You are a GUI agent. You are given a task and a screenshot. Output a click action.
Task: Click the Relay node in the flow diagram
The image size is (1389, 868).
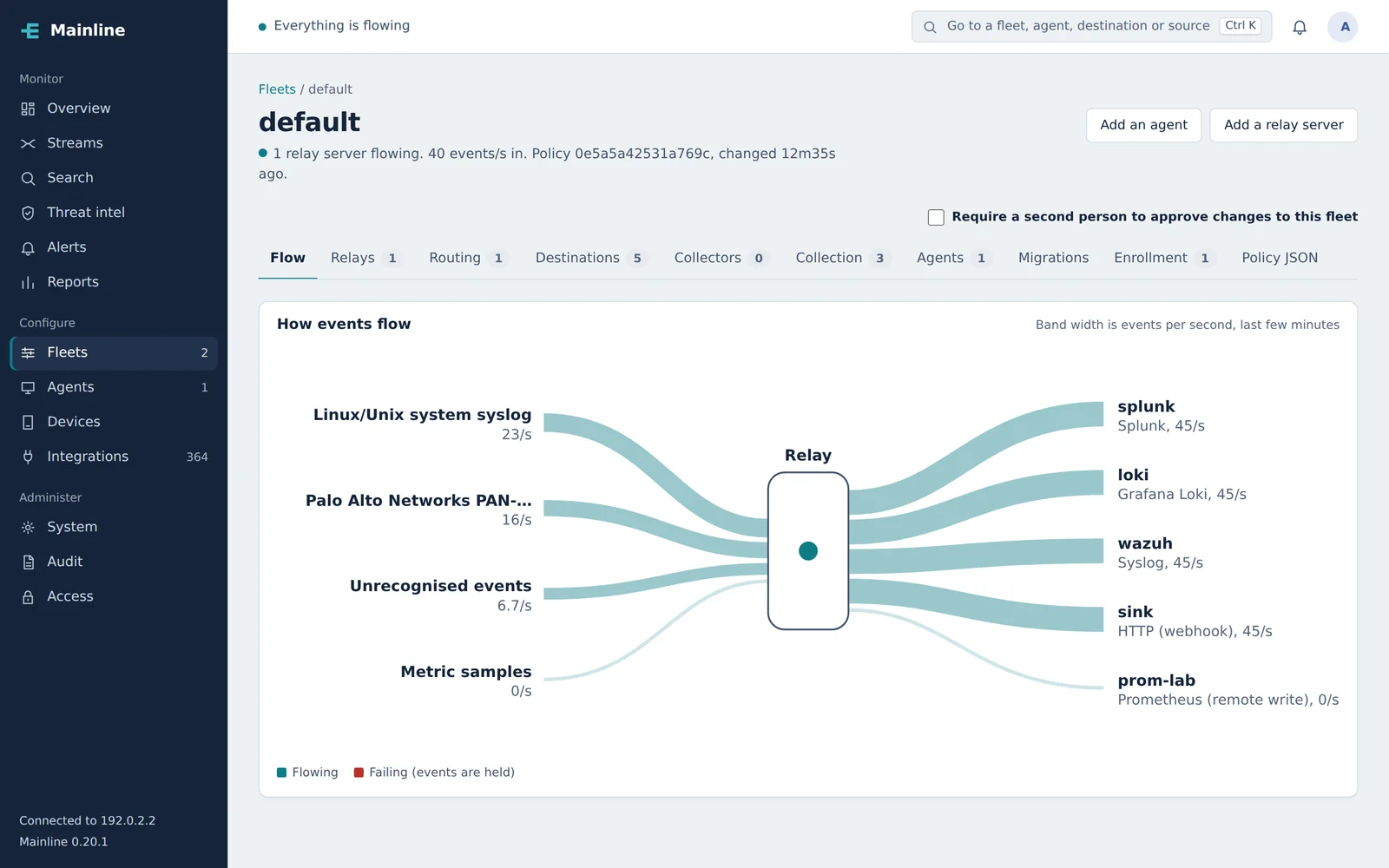click(x=808, y=551)
